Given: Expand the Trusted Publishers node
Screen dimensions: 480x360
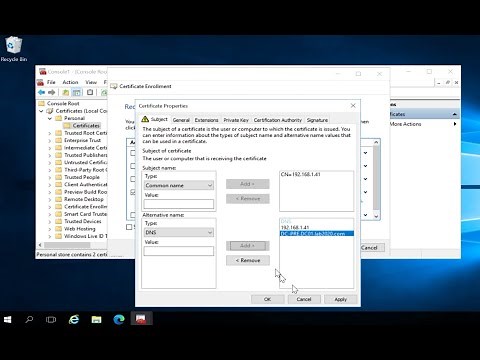Looking at the screenshot, I should click(x=50, y=155).
